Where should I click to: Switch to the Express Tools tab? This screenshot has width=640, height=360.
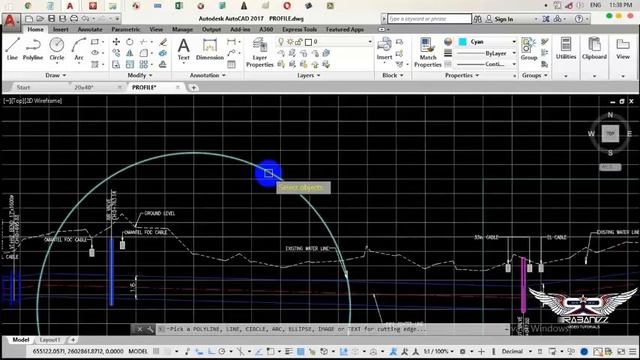pyautogui.click(x=299, y=29)
